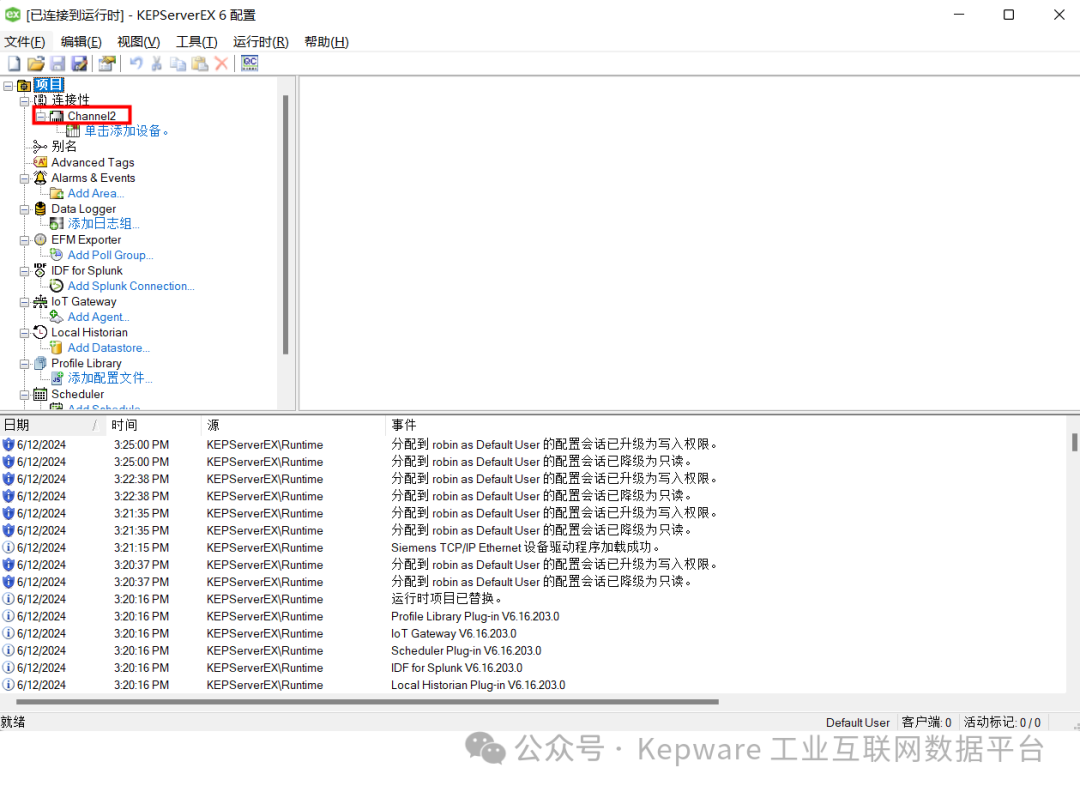
Task: Open the 编辑(E) menu
Action: [x=81, y=42]
